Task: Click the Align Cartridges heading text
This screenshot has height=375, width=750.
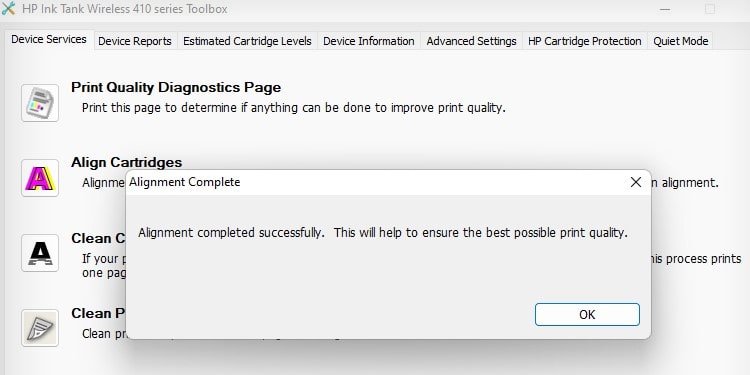Action: tap(127, 163)
